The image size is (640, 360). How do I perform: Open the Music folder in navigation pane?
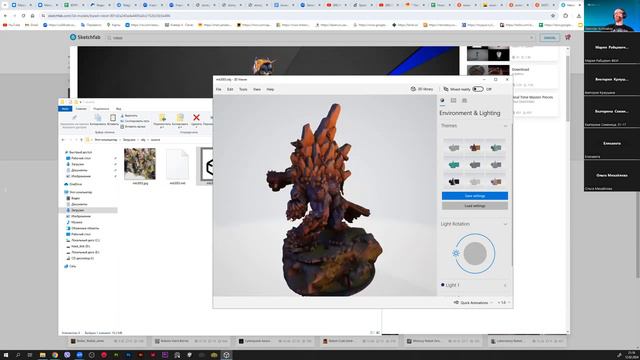pyautogui.click(x=76, y=222)
